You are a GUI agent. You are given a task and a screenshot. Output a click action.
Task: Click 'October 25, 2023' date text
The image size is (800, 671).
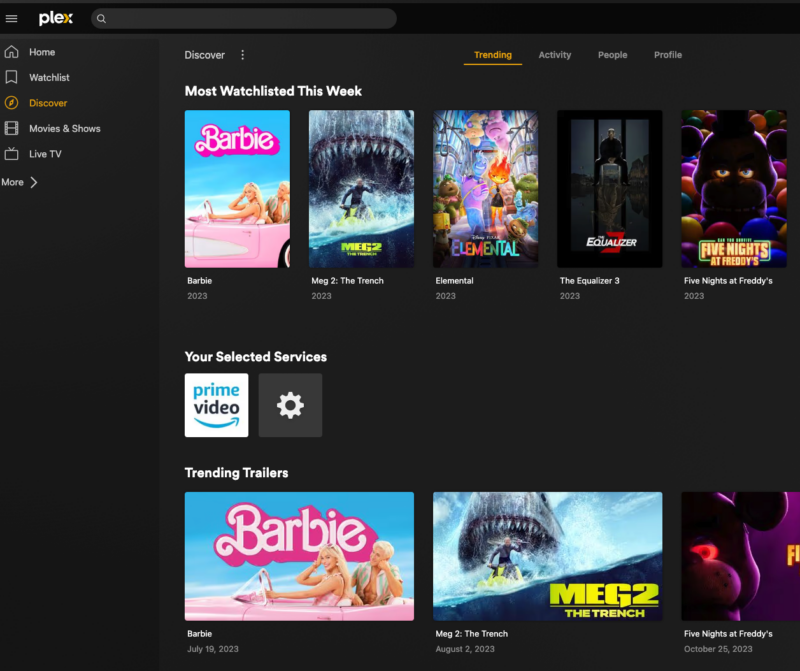pos(718,649)
